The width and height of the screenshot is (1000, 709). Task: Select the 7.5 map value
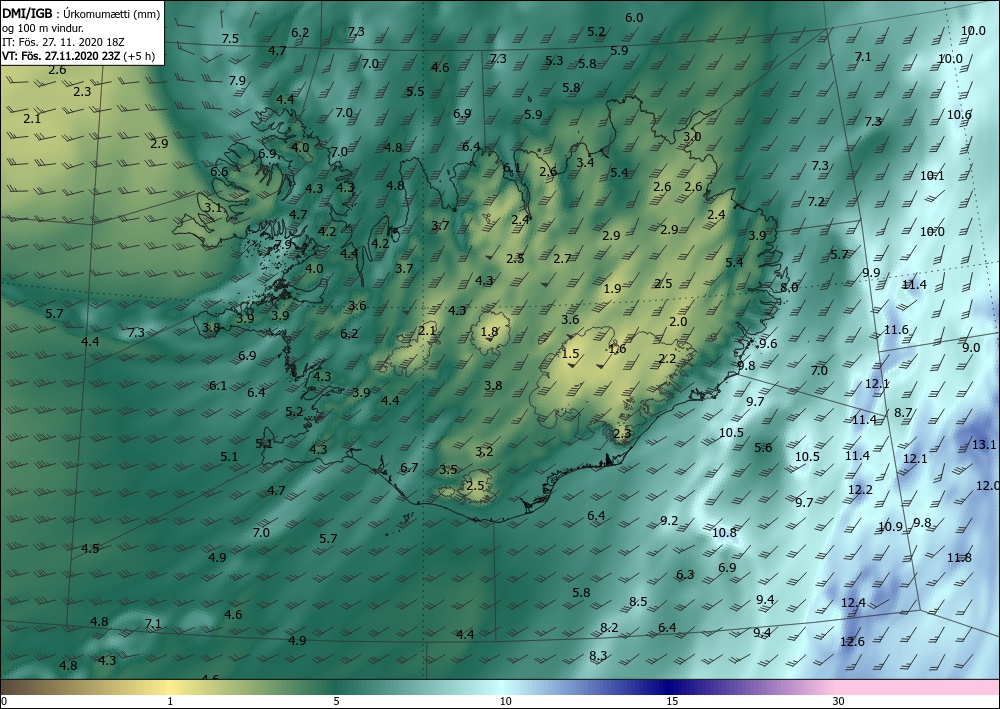pos(230,39)
